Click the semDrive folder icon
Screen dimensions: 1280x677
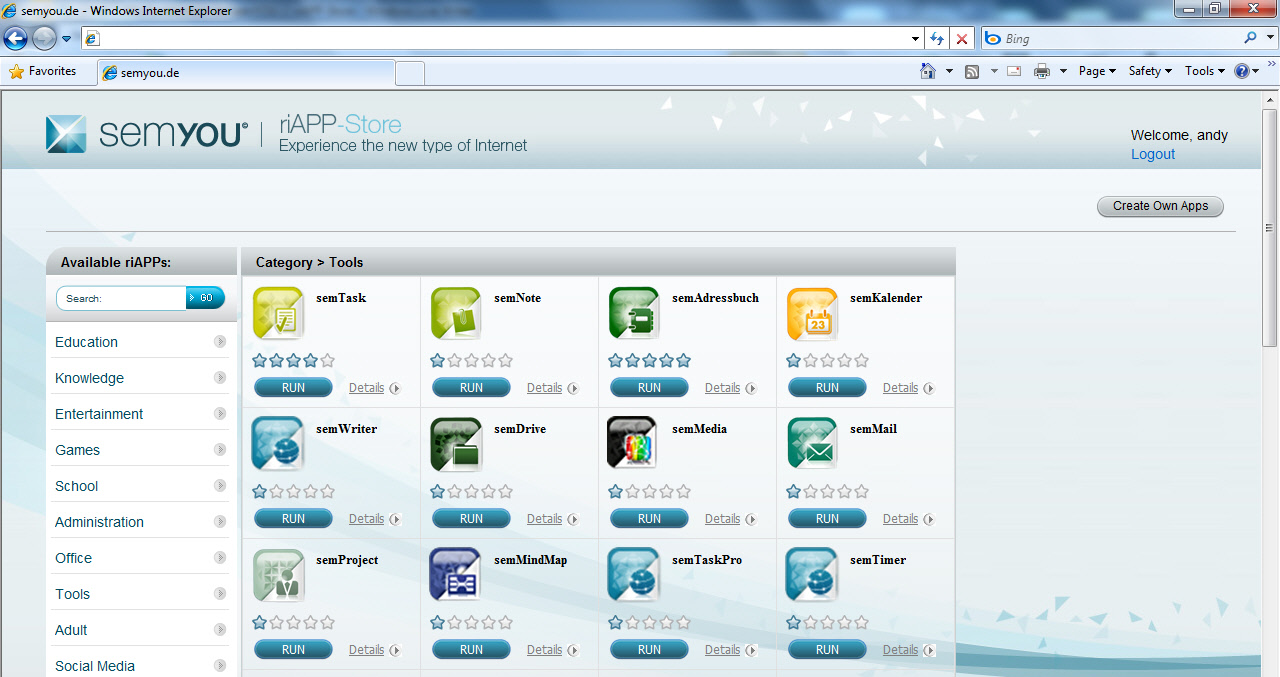tap(456, 444)
